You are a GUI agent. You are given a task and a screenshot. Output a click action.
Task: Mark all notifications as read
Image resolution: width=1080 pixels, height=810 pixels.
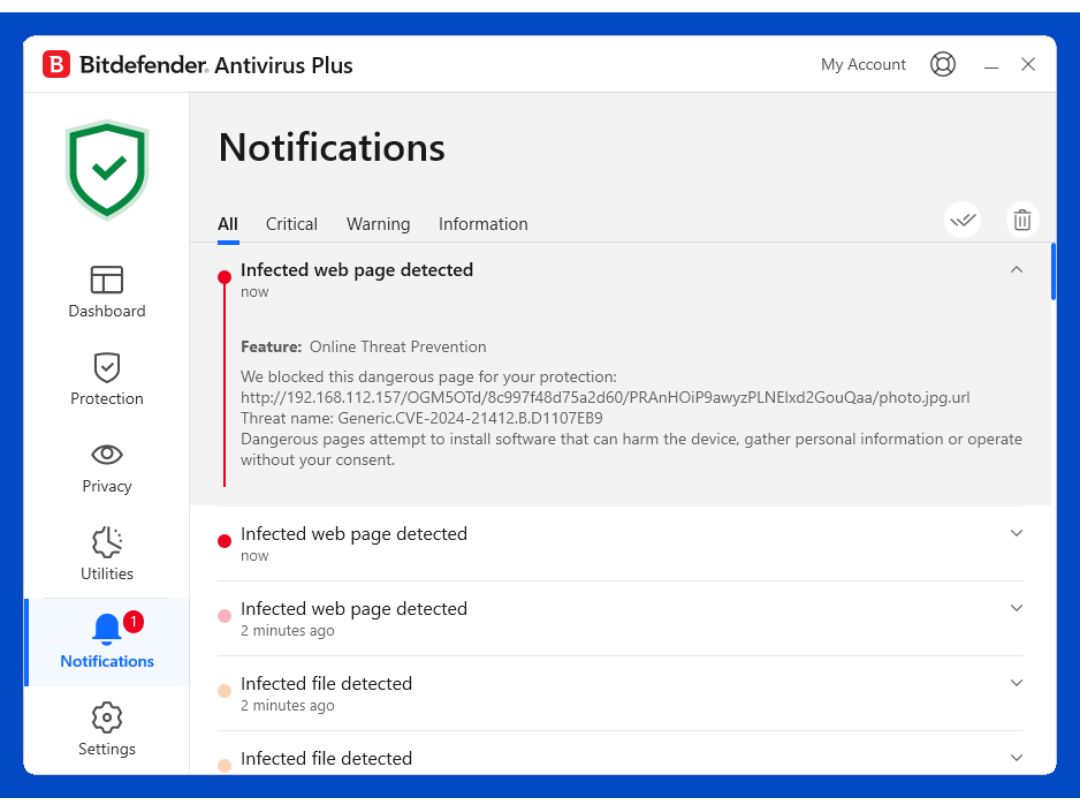coord(962,220)
